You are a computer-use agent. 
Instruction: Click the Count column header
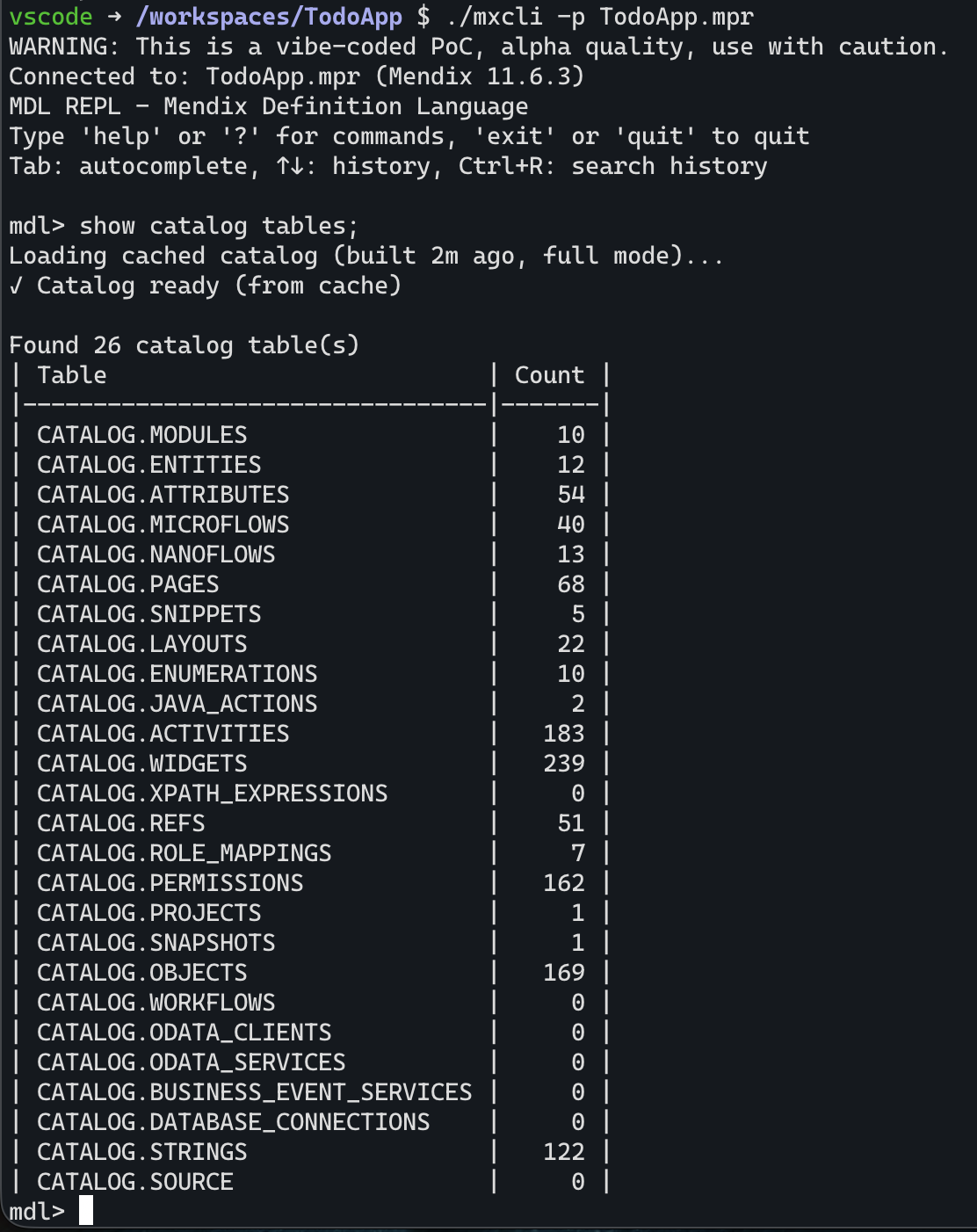coord(550,375)
